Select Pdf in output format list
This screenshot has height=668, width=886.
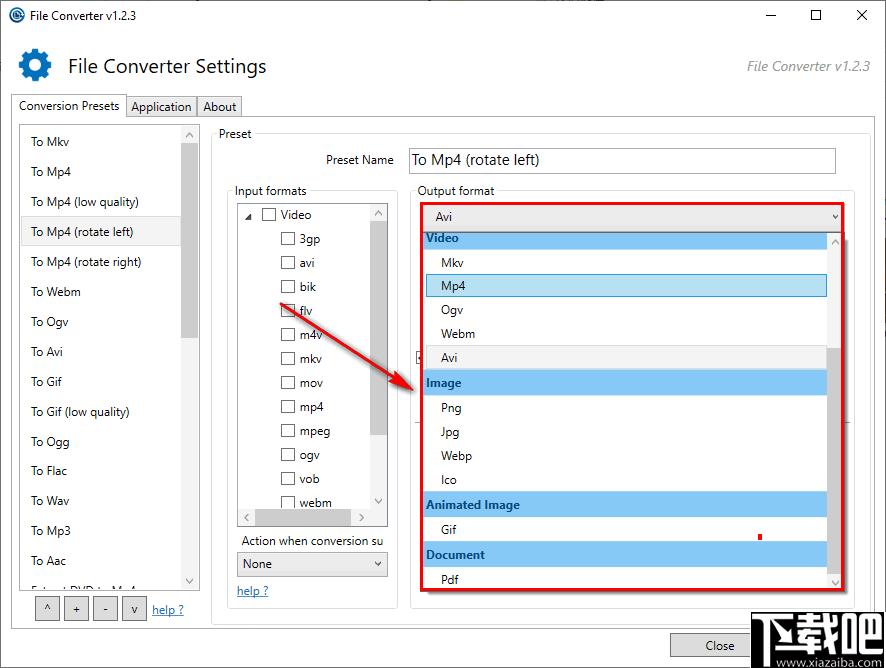pos(626,579)
